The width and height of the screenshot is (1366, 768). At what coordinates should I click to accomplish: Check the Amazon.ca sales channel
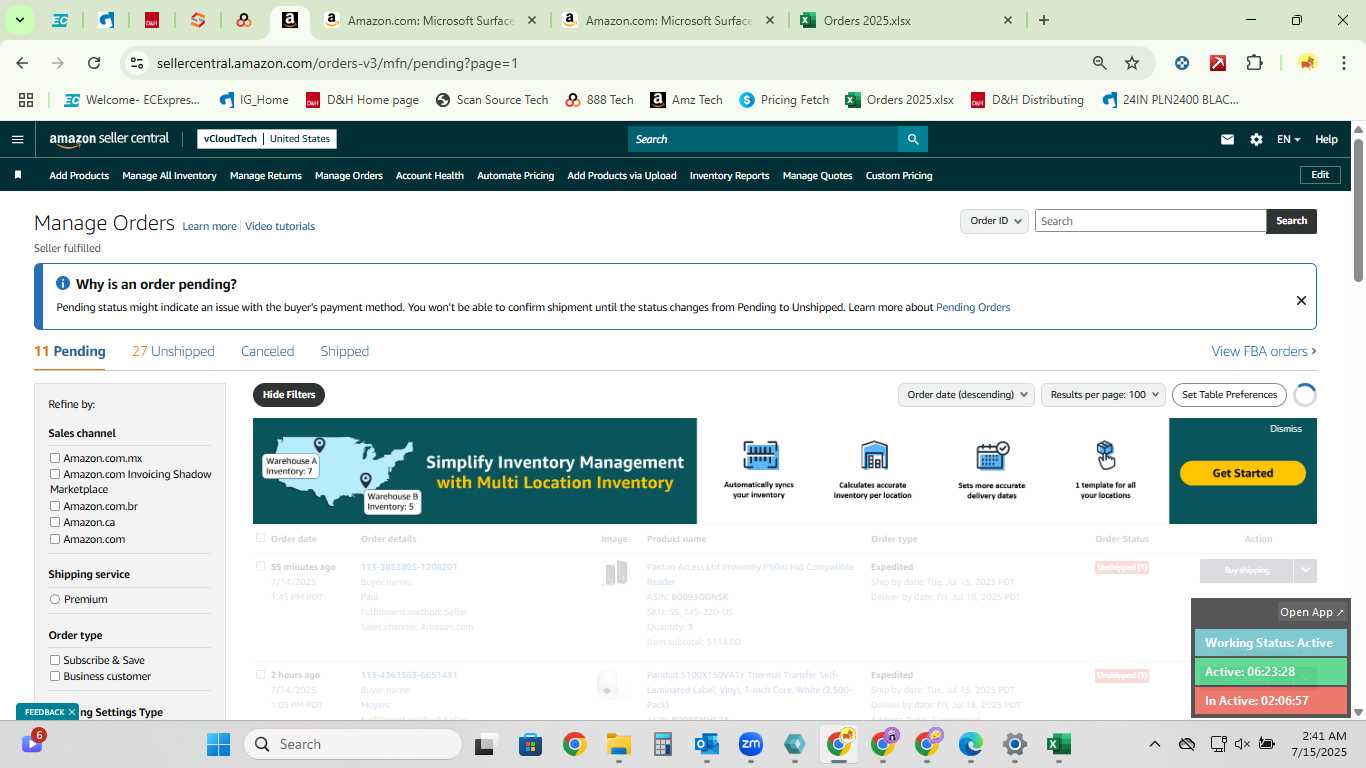(x=55, y=522)
